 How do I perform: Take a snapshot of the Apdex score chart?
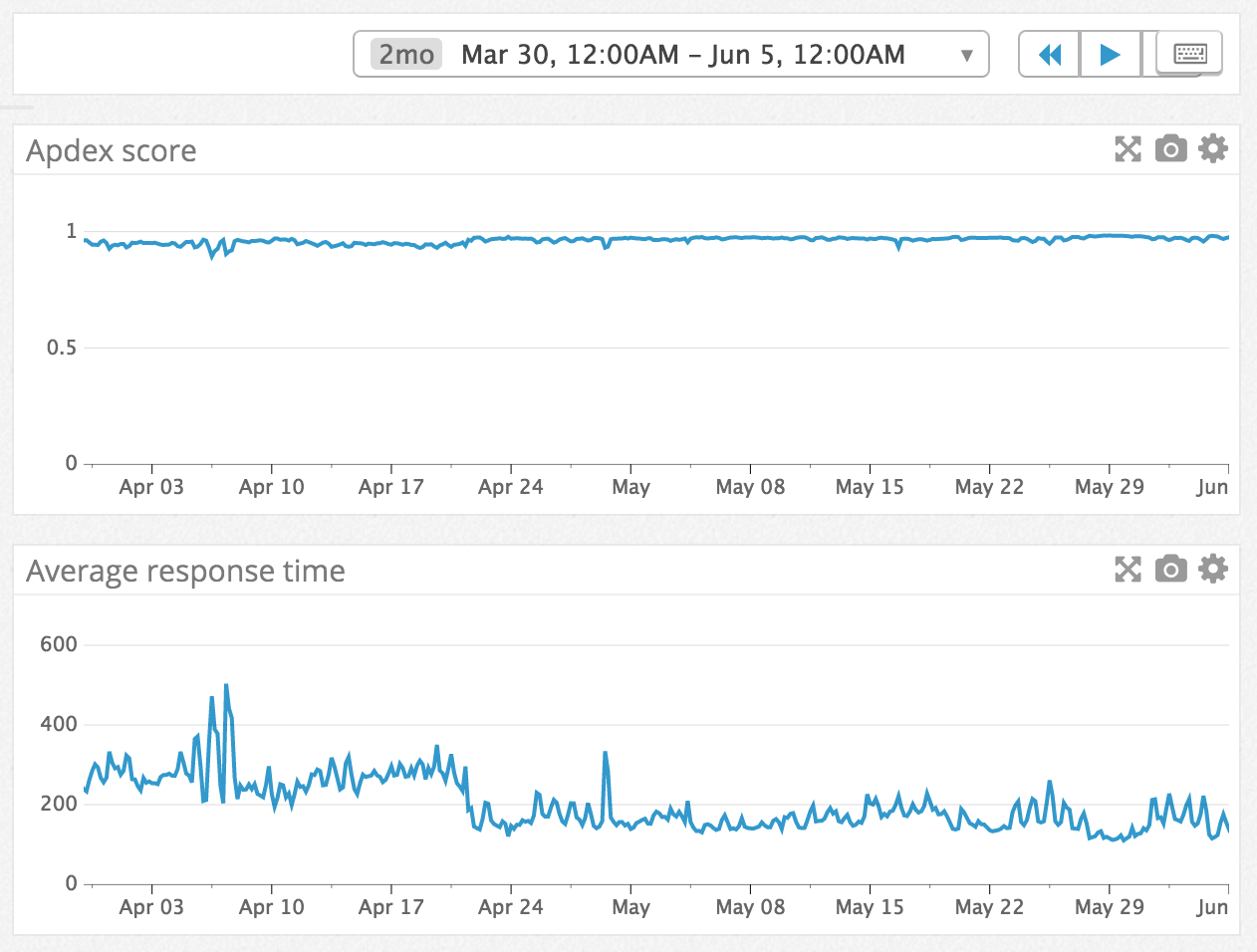click(x=1170, y=148)
